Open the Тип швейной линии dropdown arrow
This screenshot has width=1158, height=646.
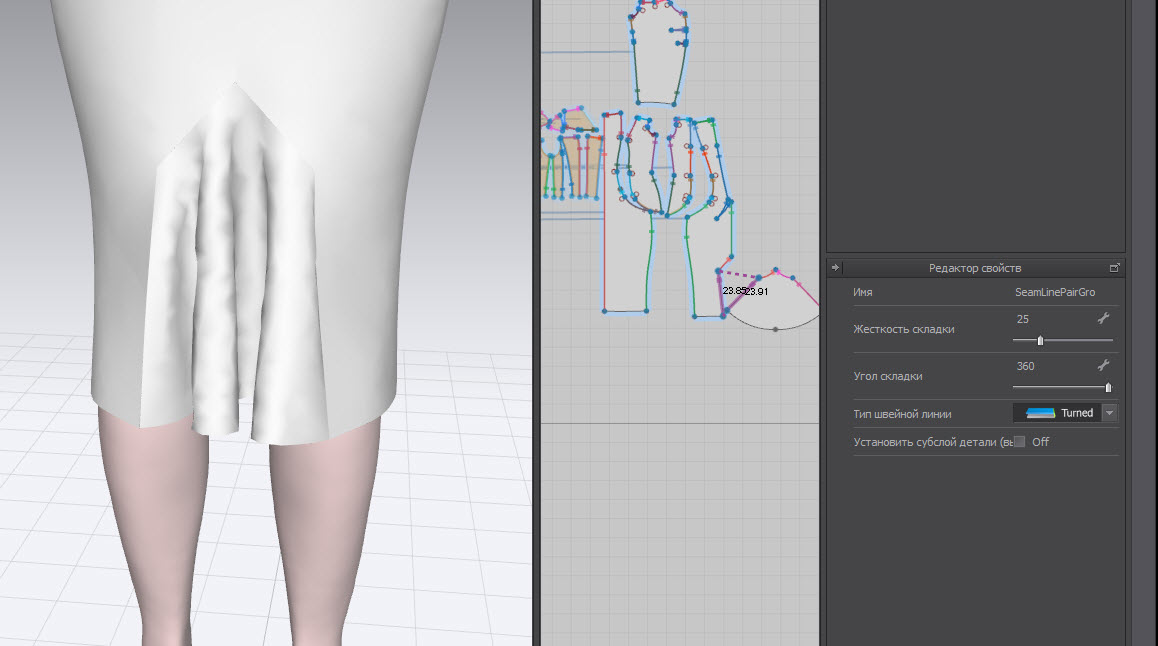click(1109, 413)
